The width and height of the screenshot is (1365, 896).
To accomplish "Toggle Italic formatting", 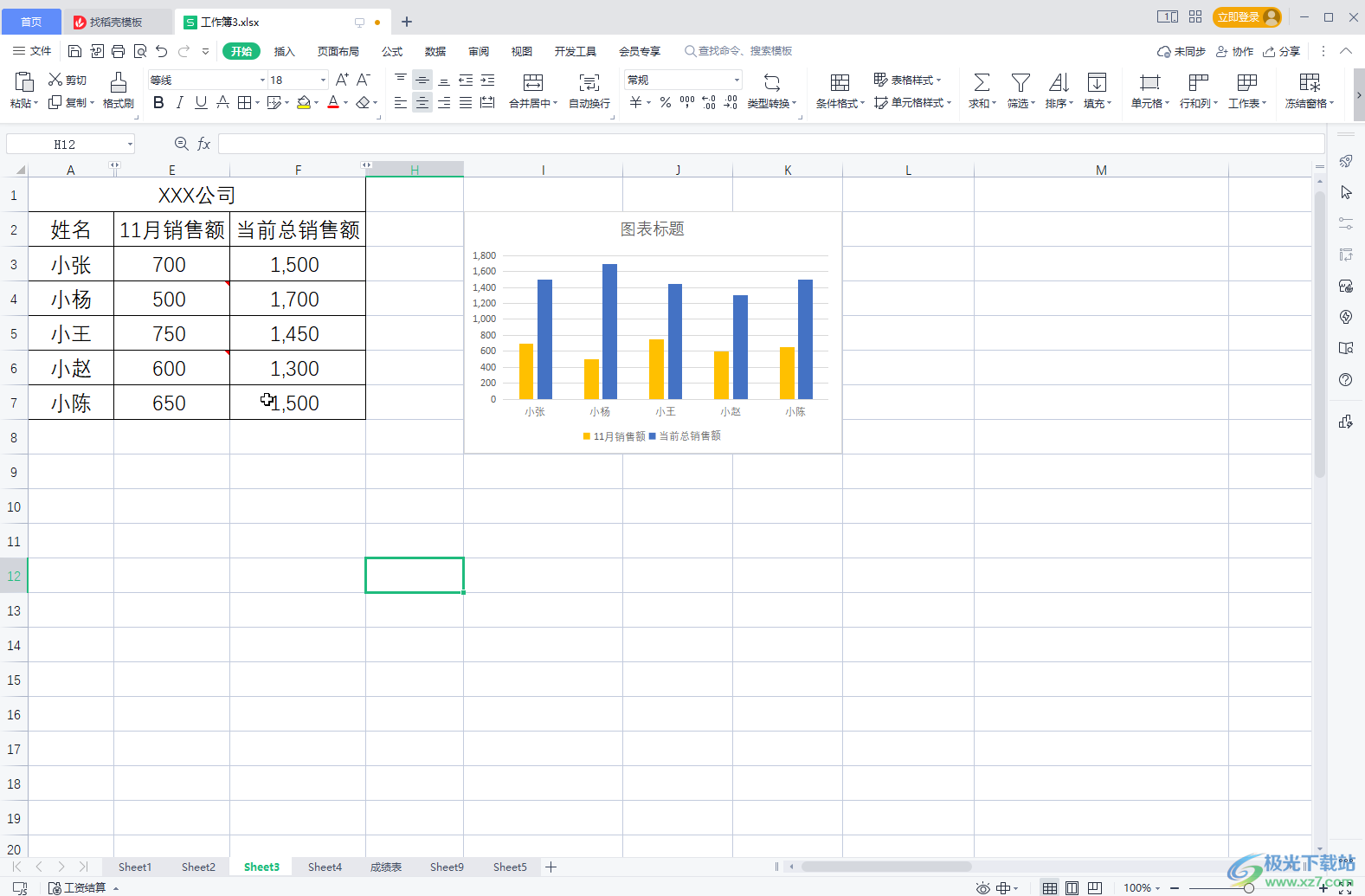I will tap(179, 102).
